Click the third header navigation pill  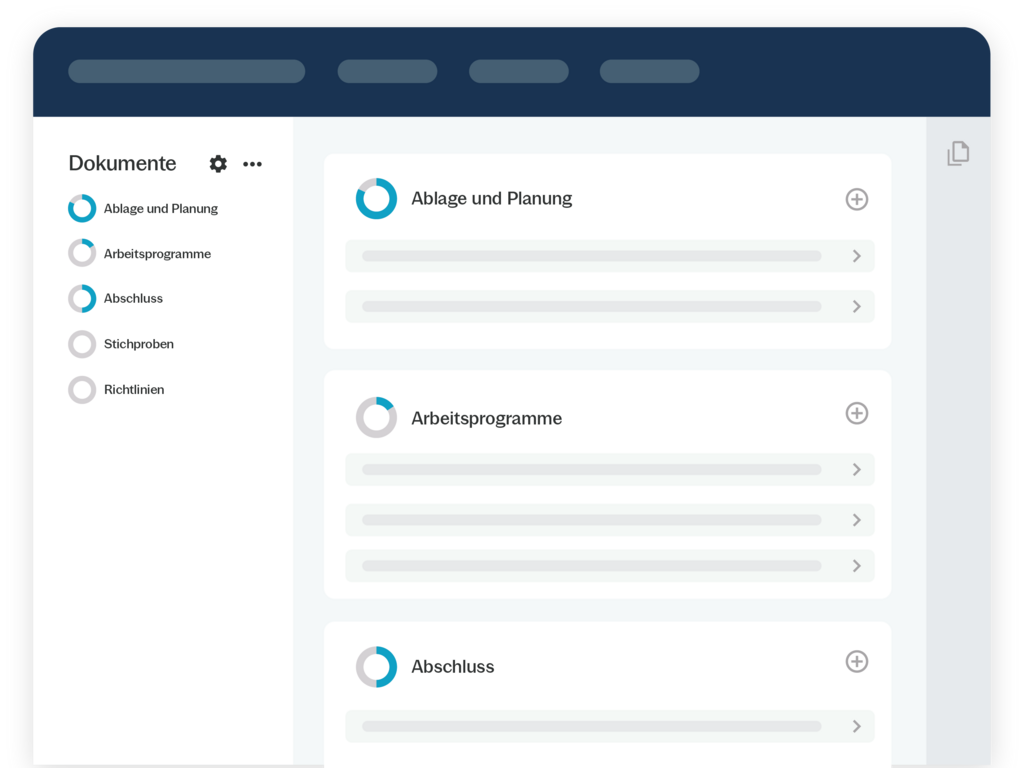519,71
